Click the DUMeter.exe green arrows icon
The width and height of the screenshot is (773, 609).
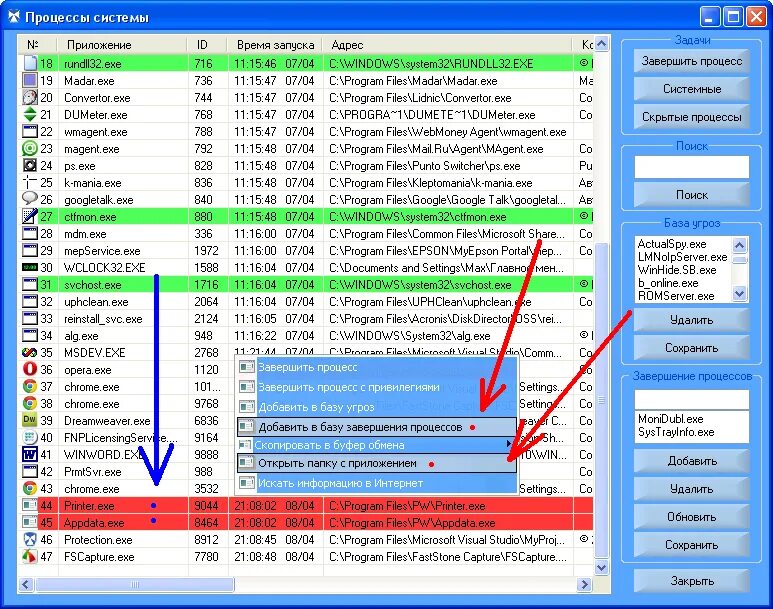coord(30,114)
